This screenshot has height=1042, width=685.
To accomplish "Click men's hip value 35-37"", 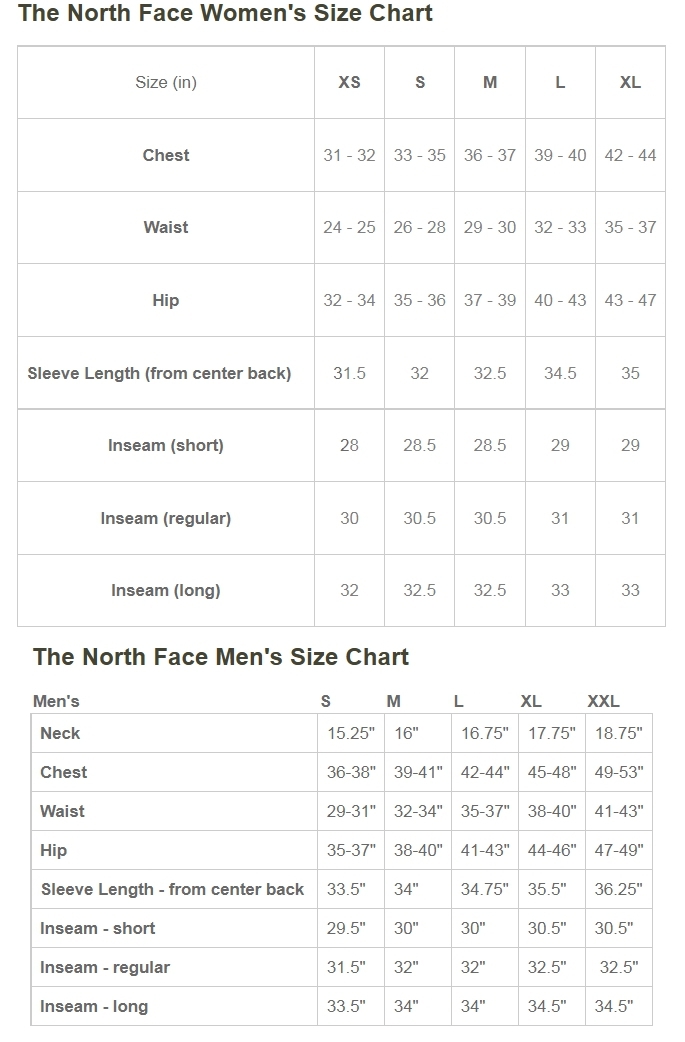I will (x=351, y=850).
